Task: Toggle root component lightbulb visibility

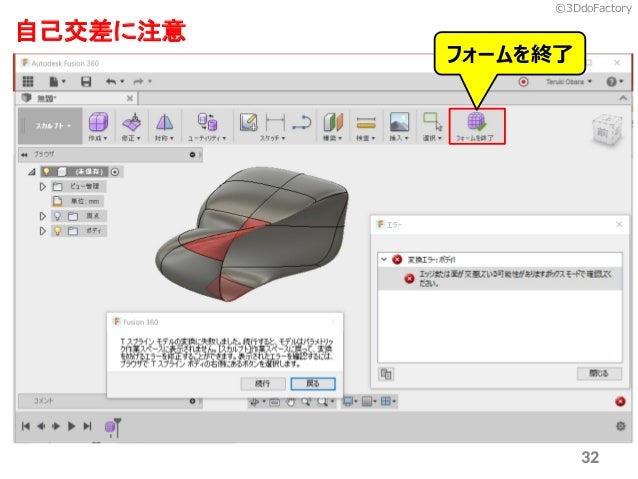Action: tap(47, 172)
